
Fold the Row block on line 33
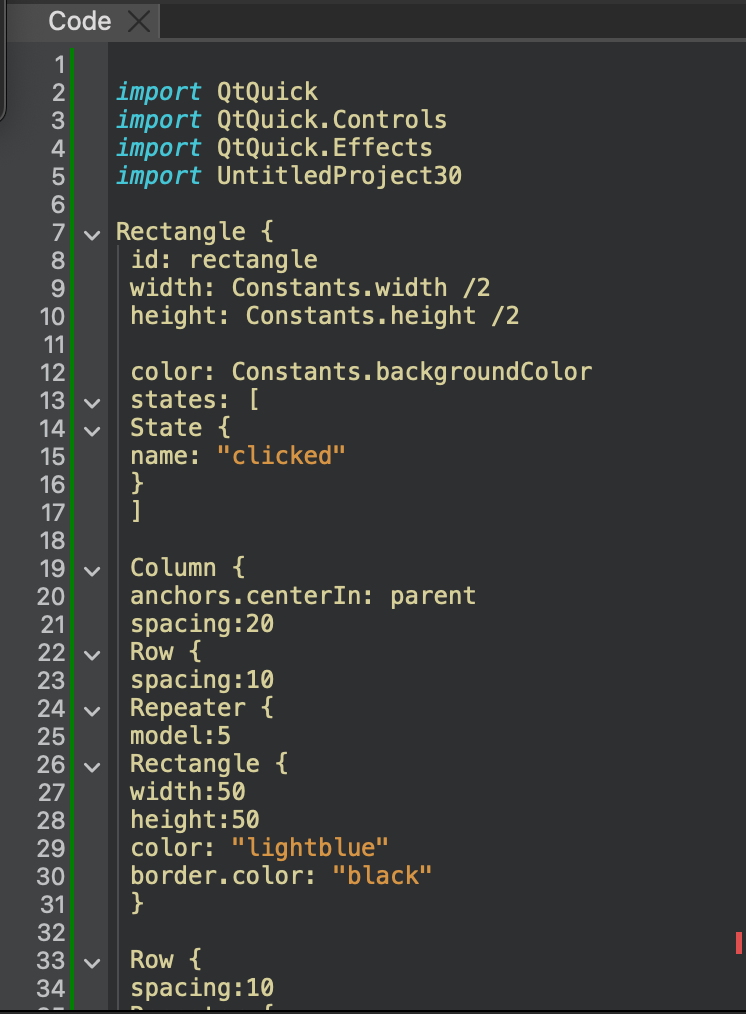click(92, 963)
